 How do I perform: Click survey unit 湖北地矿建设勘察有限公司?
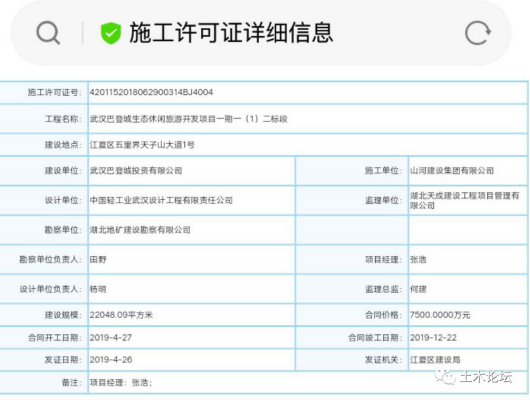(140, 230)
